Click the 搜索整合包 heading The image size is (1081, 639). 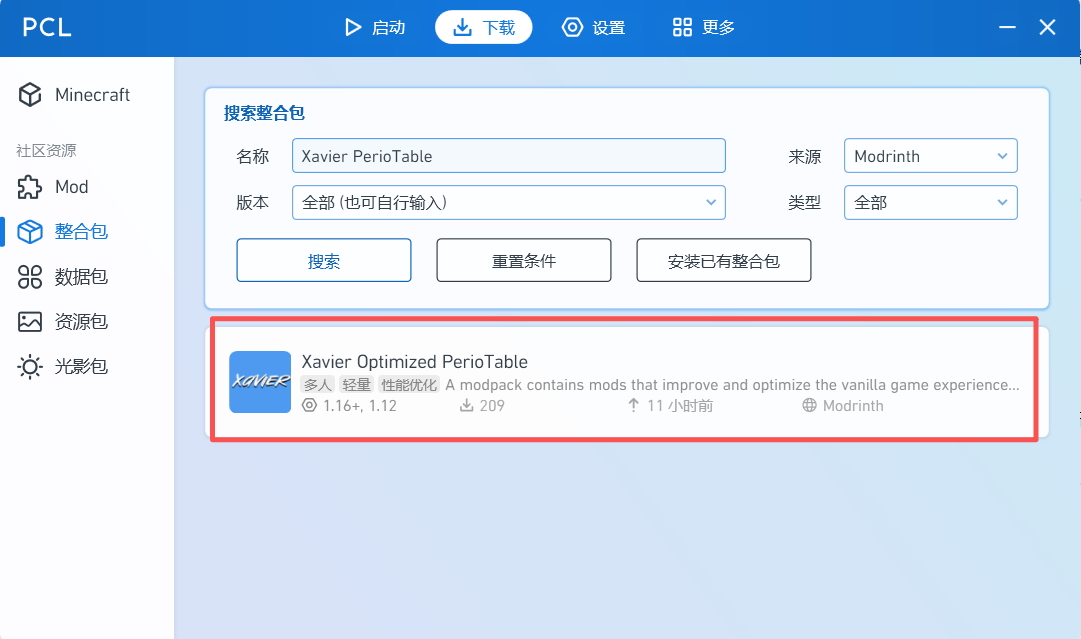tap(264, 113)
